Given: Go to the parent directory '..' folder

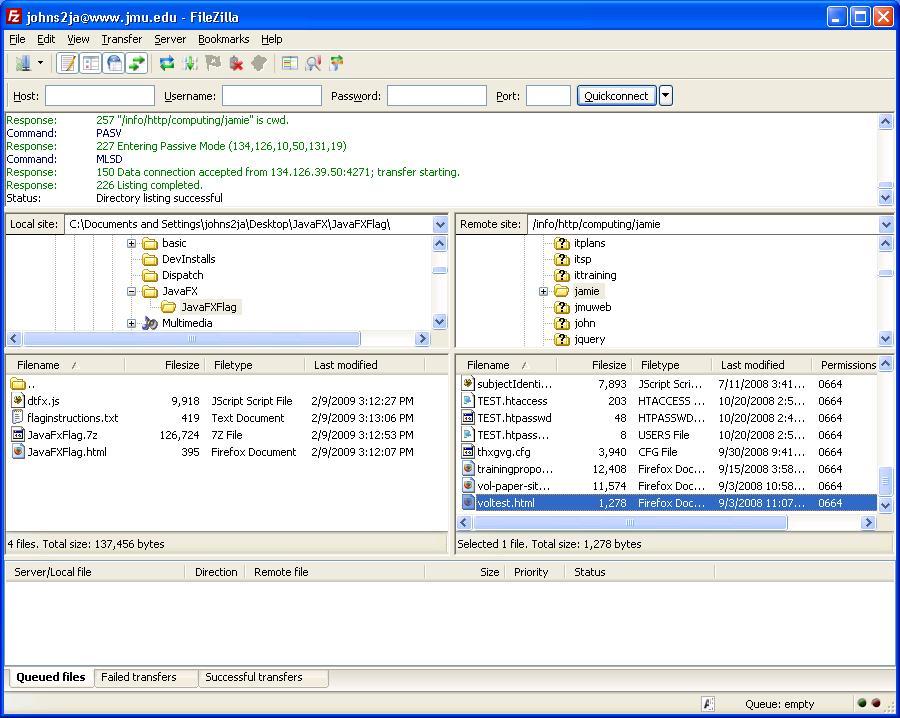Looking at the screenshot, I should pos(23,384).
